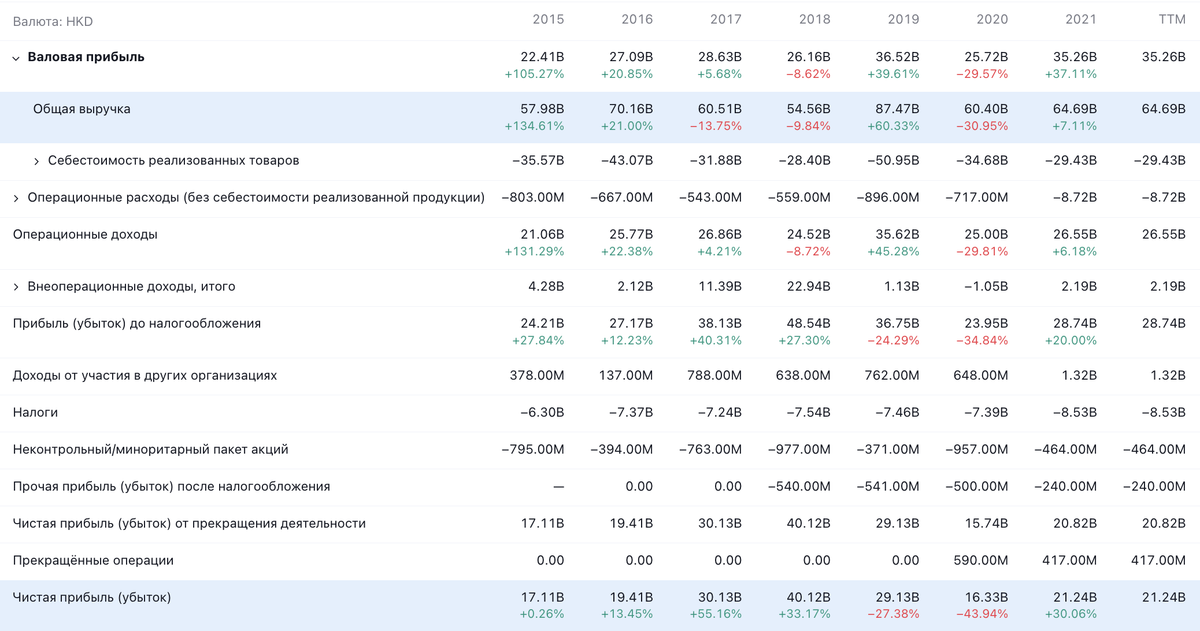Click operating income value 35.62B

[x=897, y=235]
